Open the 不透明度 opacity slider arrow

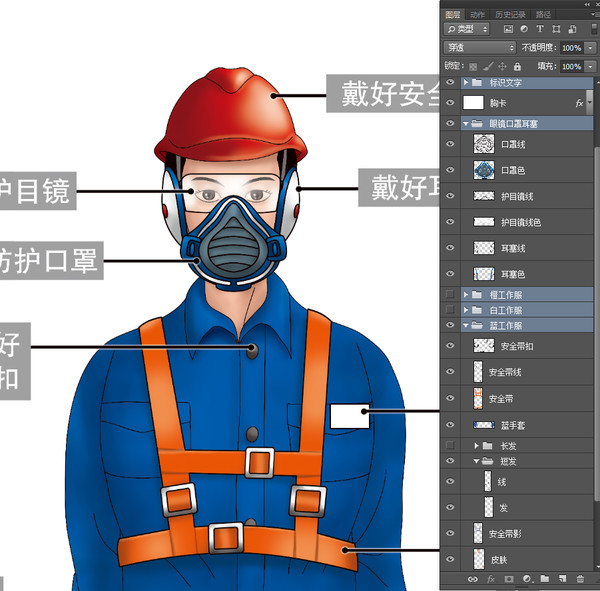pos(590,48)
